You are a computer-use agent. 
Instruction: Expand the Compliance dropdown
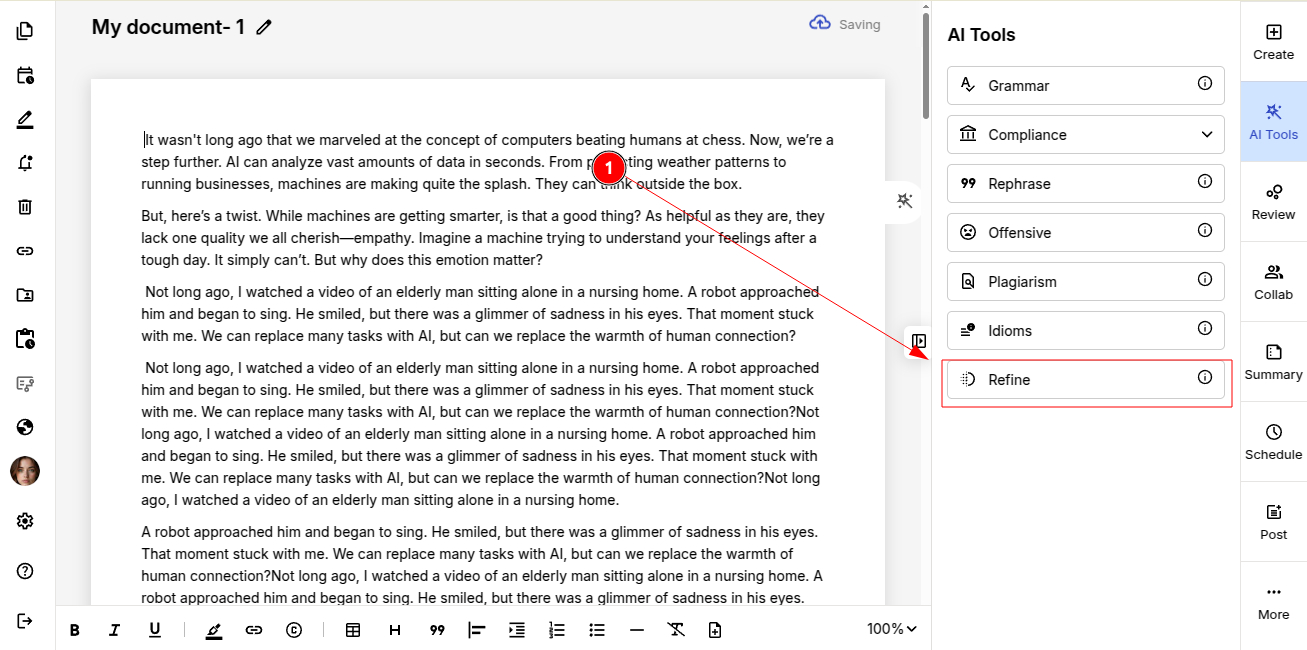point(1205,134)
